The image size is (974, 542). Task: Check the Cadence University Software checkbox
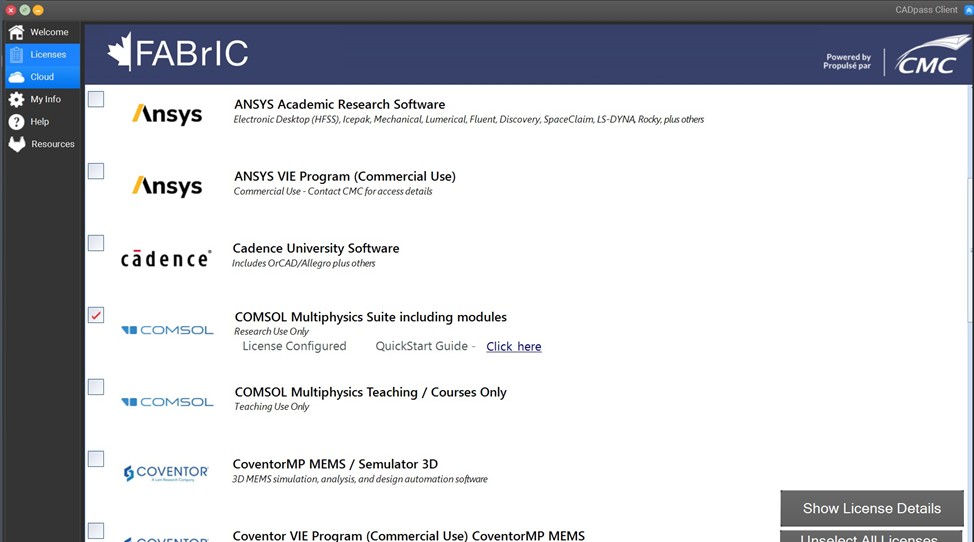96,243
